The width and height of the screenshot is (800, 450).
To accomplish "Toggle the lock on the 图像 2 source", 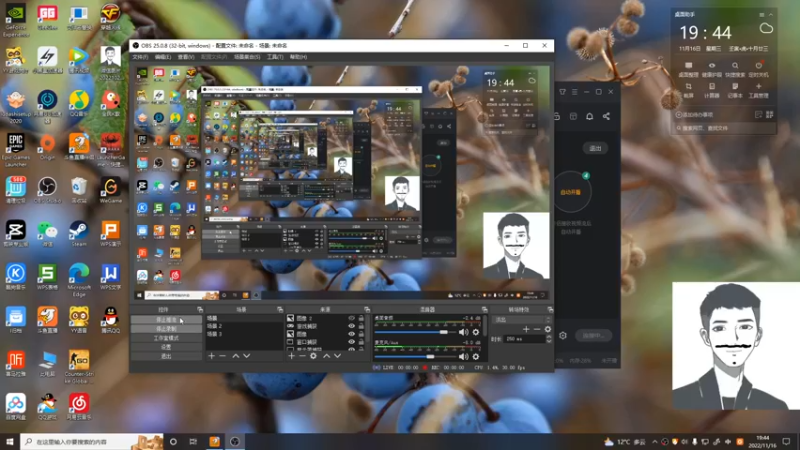I will 361,318.
